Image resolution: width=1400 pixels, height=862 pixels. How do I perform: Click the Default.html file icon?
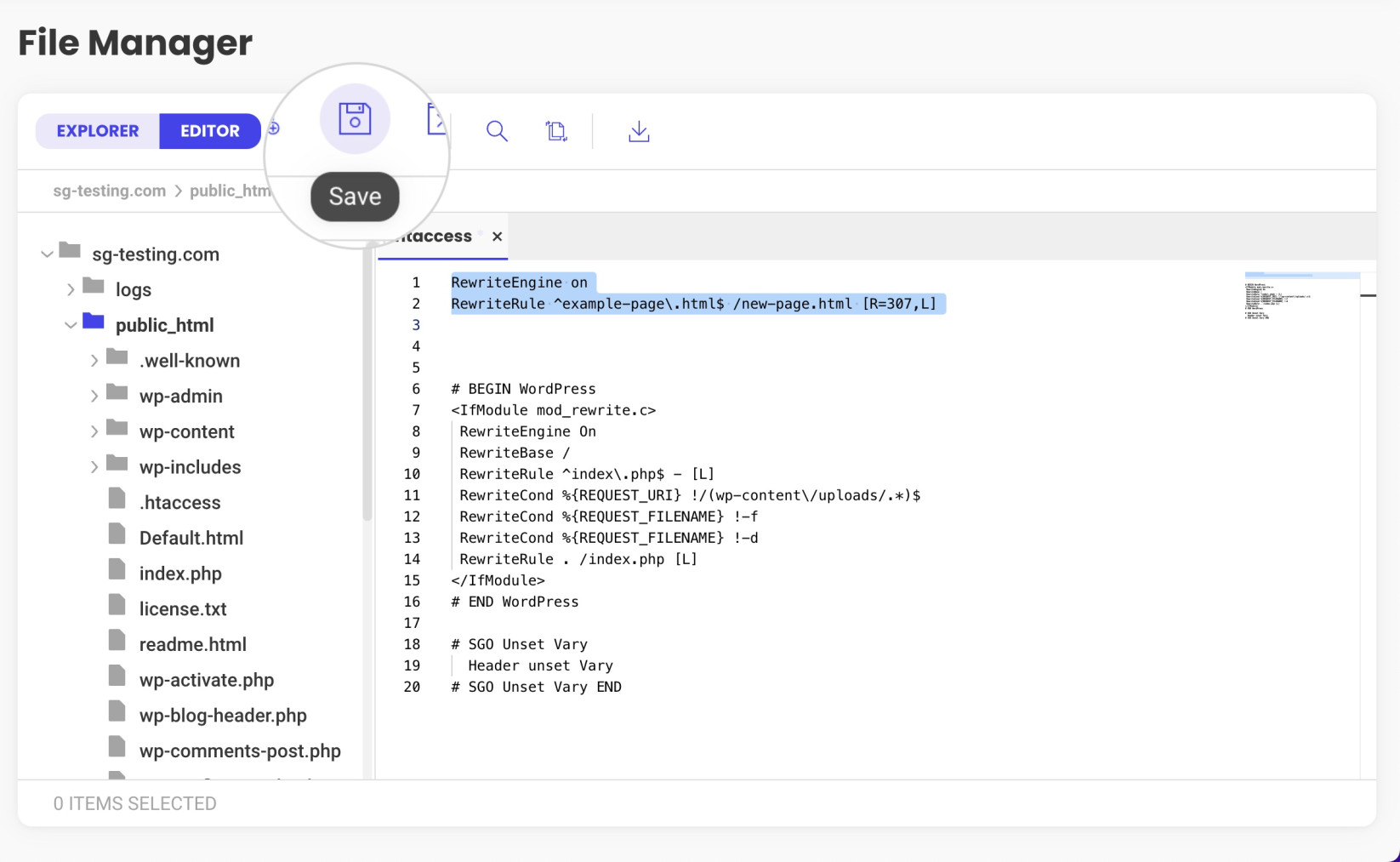point(117,534)
